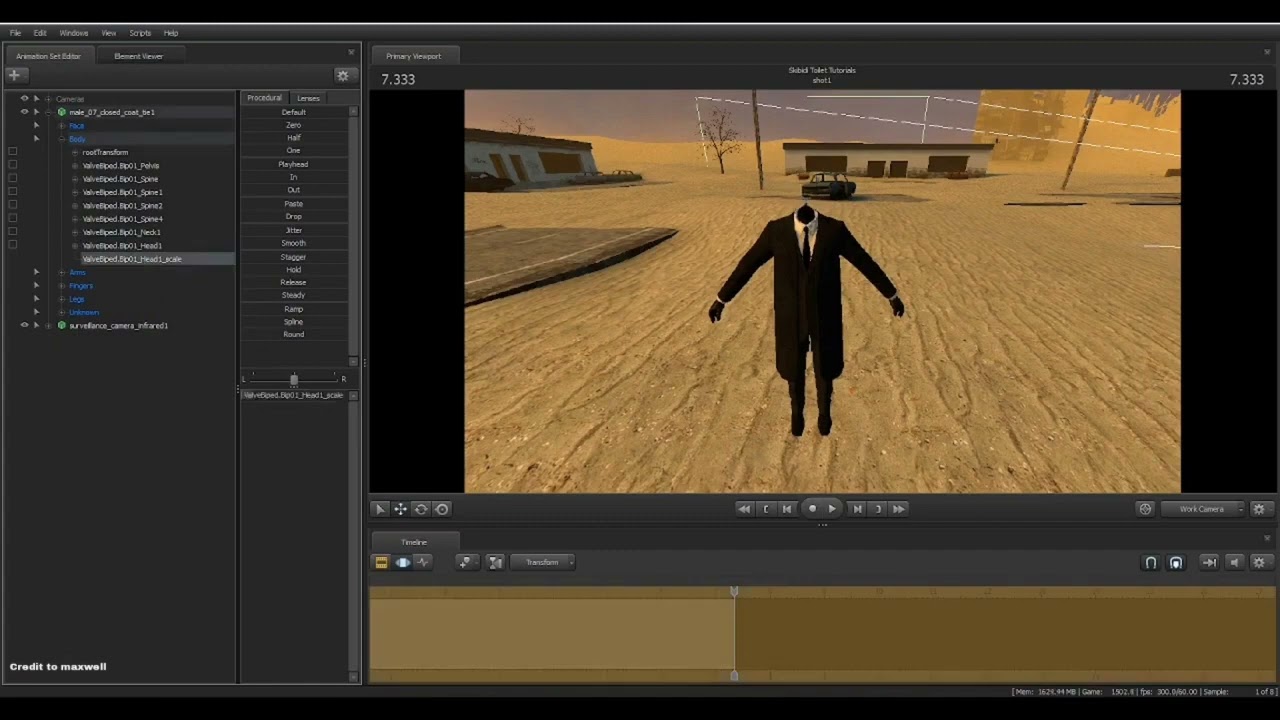Choose the Screen manipulator circle tool
This screenshot has width=1280, height=720.
click(x=442, y=509)
